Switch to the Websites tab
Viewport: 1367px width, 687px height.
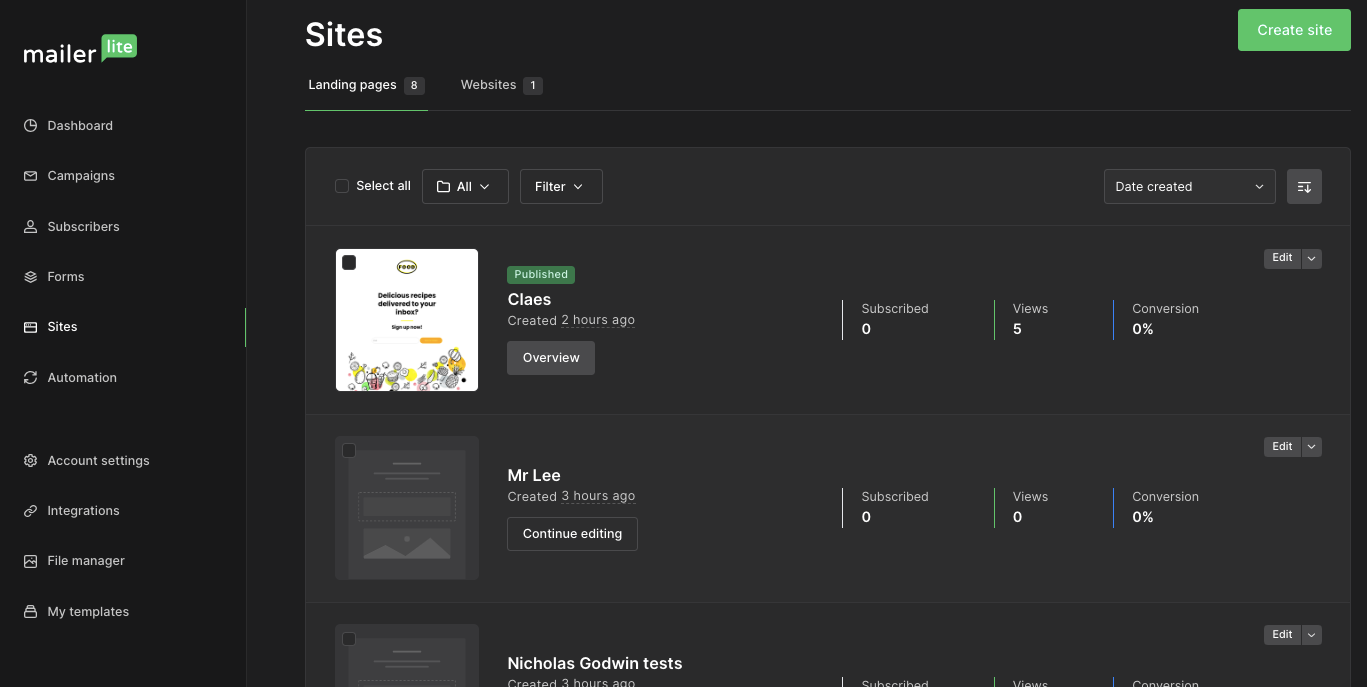(501, 85)
